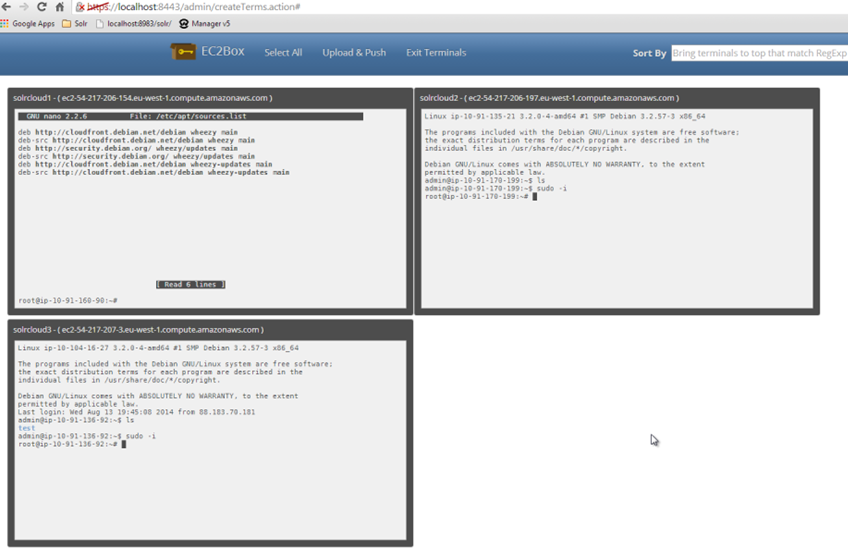Click the 'test' directory listing in solrcloud3

[26, 428]
